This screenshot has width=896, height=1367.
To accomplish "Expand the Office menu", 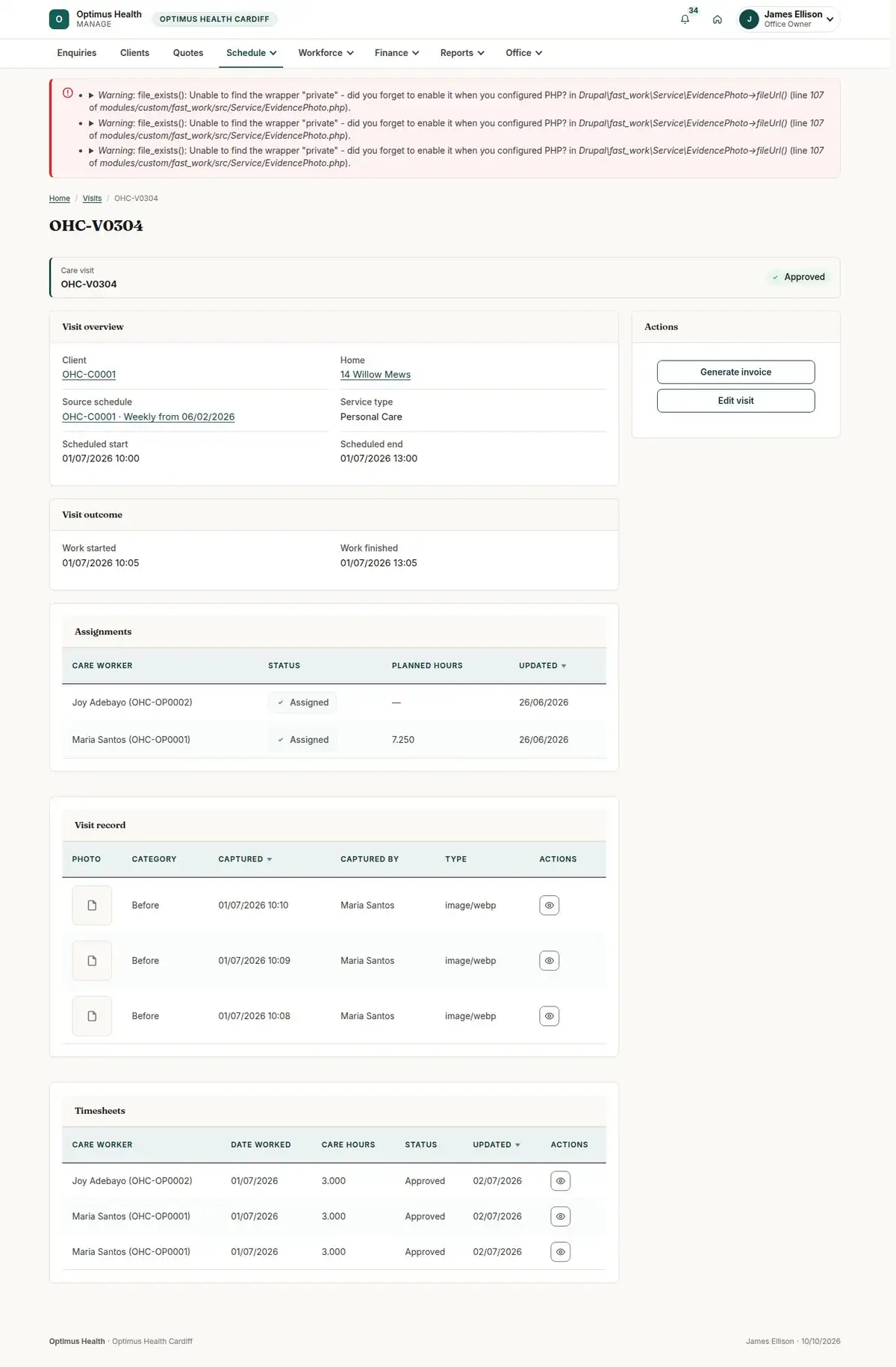I will click(x=523, y=53).
